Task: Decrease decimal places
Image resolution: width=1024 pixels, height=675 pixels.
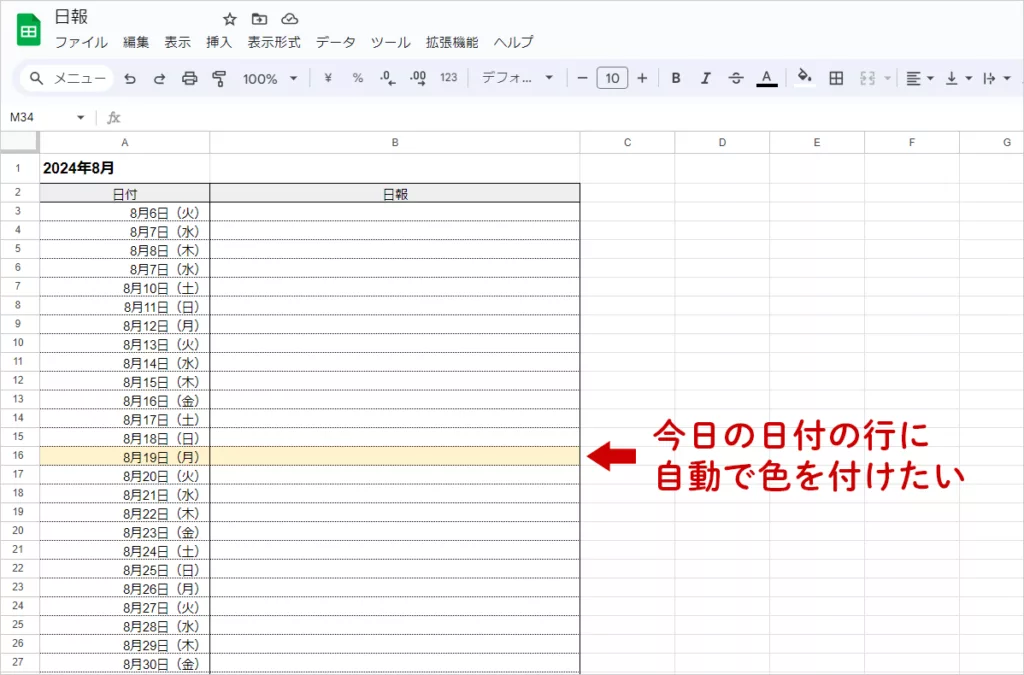Action: 387,78
